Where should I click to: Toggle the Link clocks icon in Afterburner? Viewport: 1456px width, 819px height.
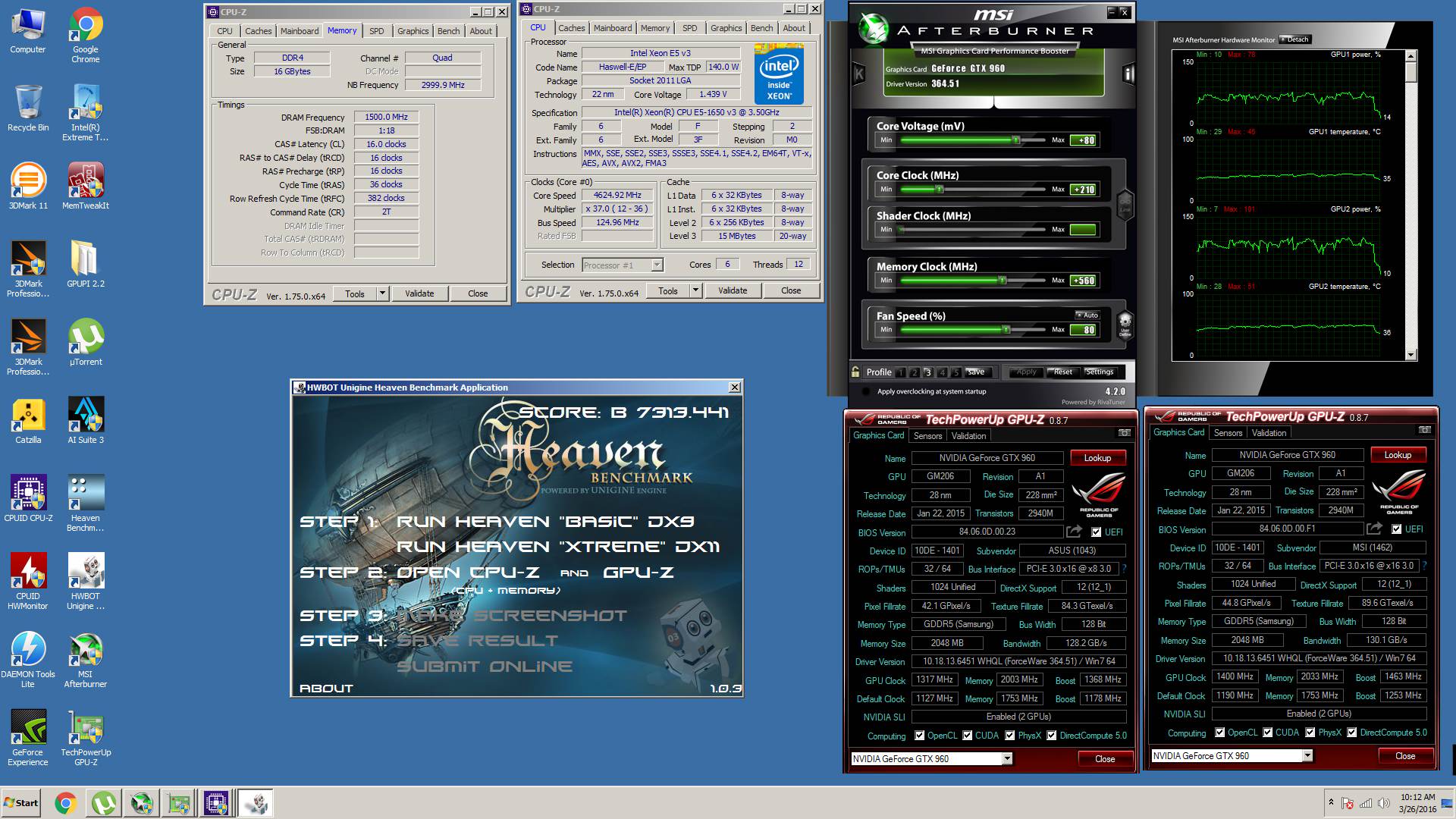tap(1125, 205)
